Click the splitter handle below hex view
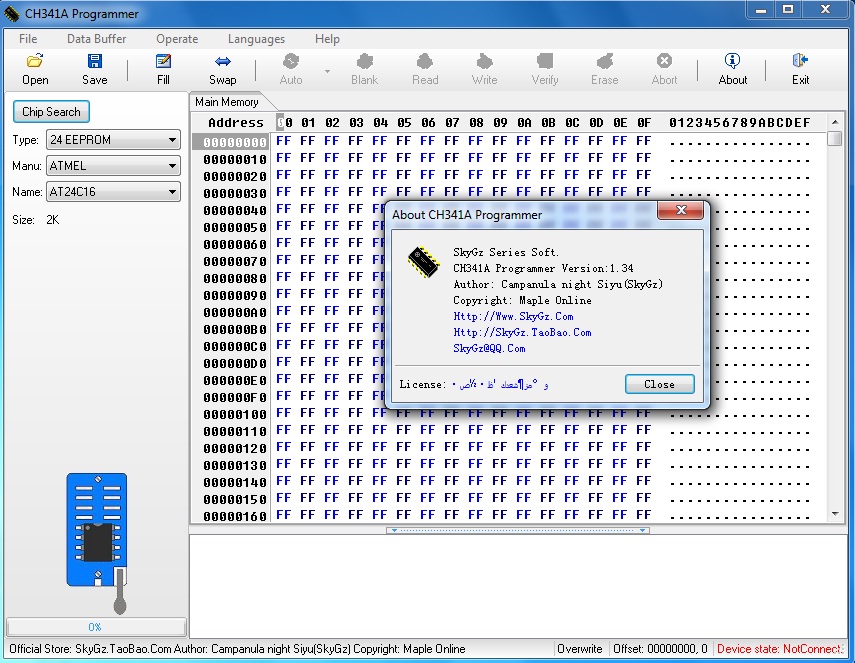855x663 pixels. tap(517, 530)
